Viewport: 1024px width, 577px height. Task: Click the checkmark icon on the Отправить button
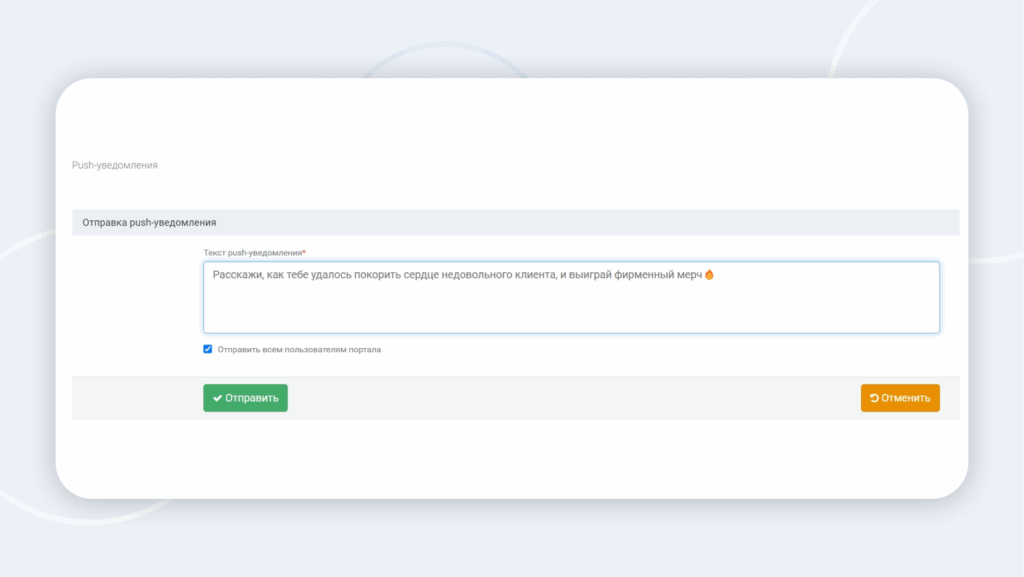(217, 398)
